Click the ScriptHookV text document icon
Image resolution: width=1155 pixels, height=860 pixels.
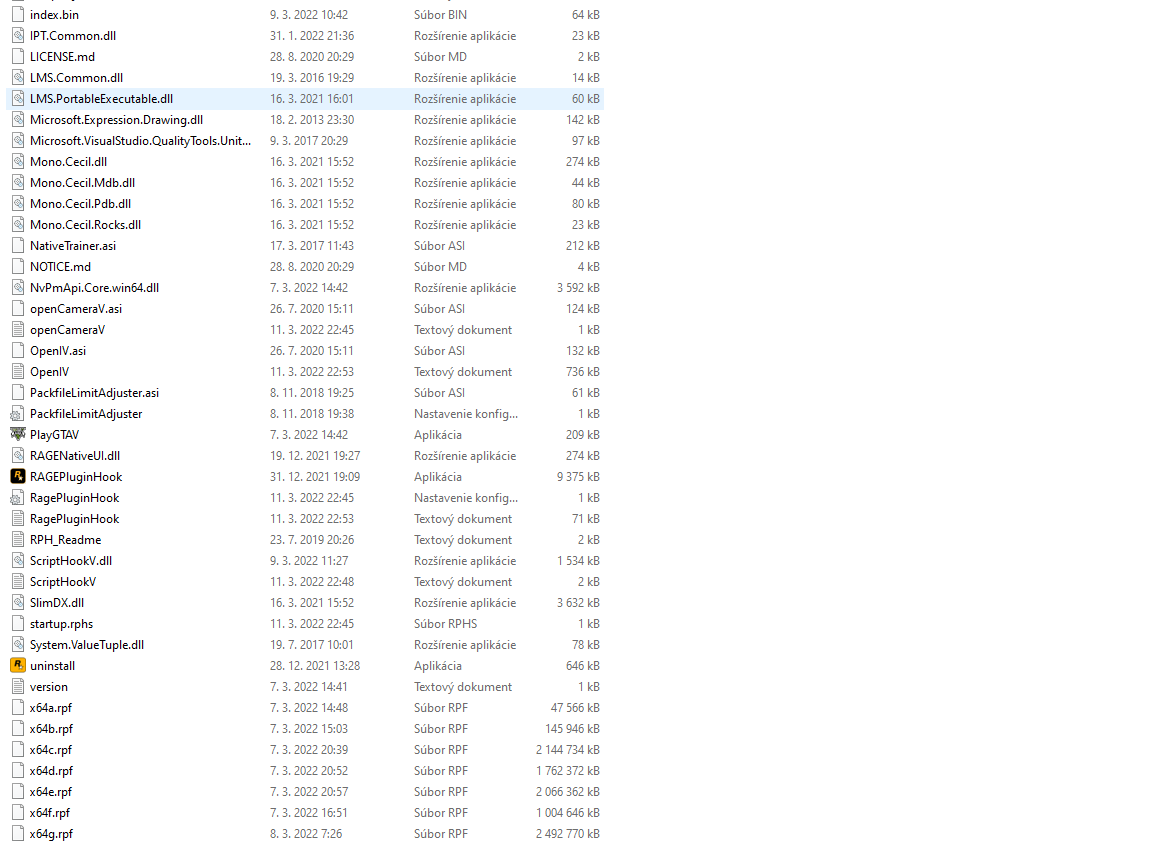[x=18, y=582]
